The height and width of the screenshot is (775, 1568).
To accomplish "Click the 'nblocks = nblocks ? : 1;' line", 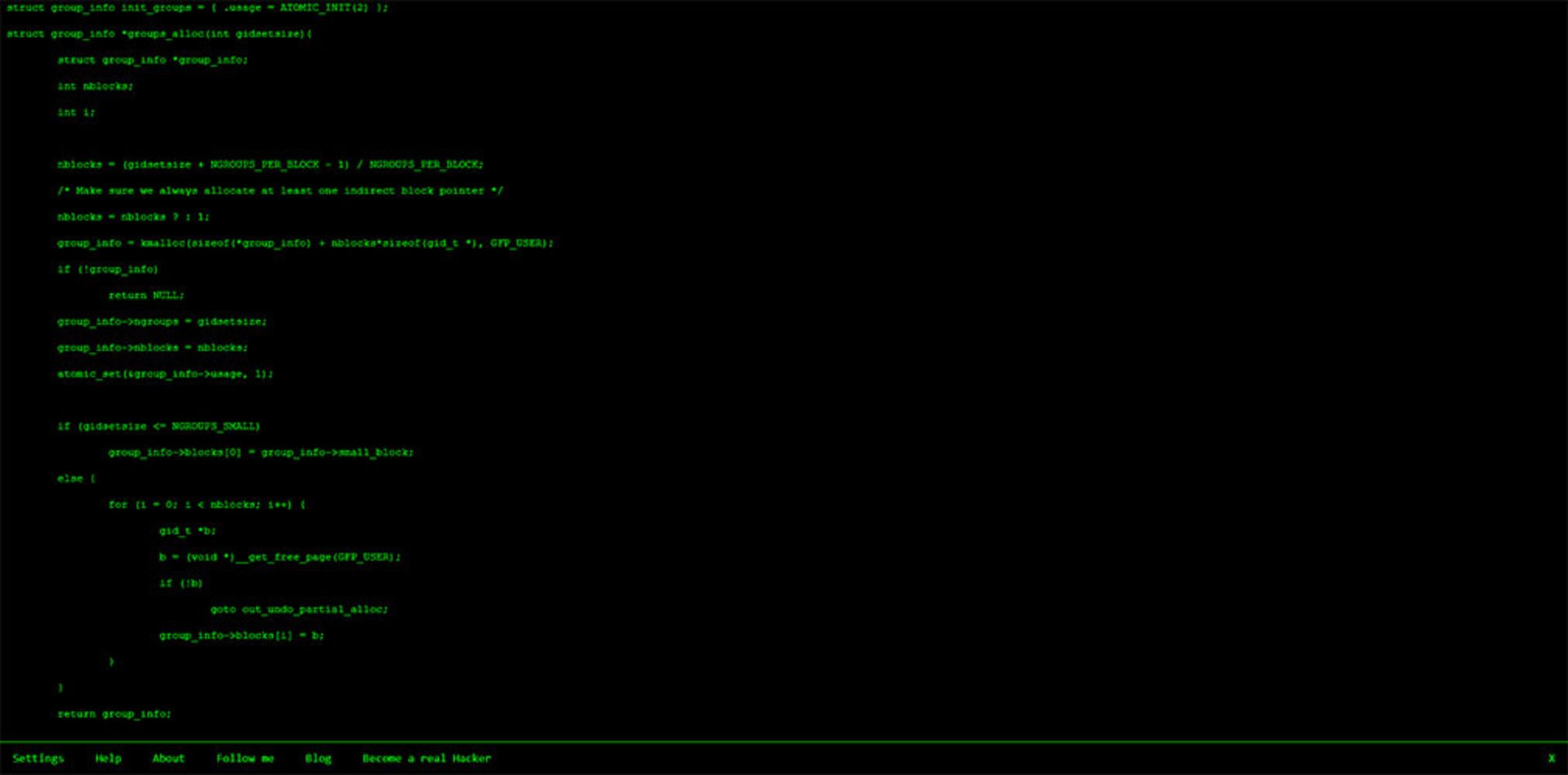I will tap(133, 216).
